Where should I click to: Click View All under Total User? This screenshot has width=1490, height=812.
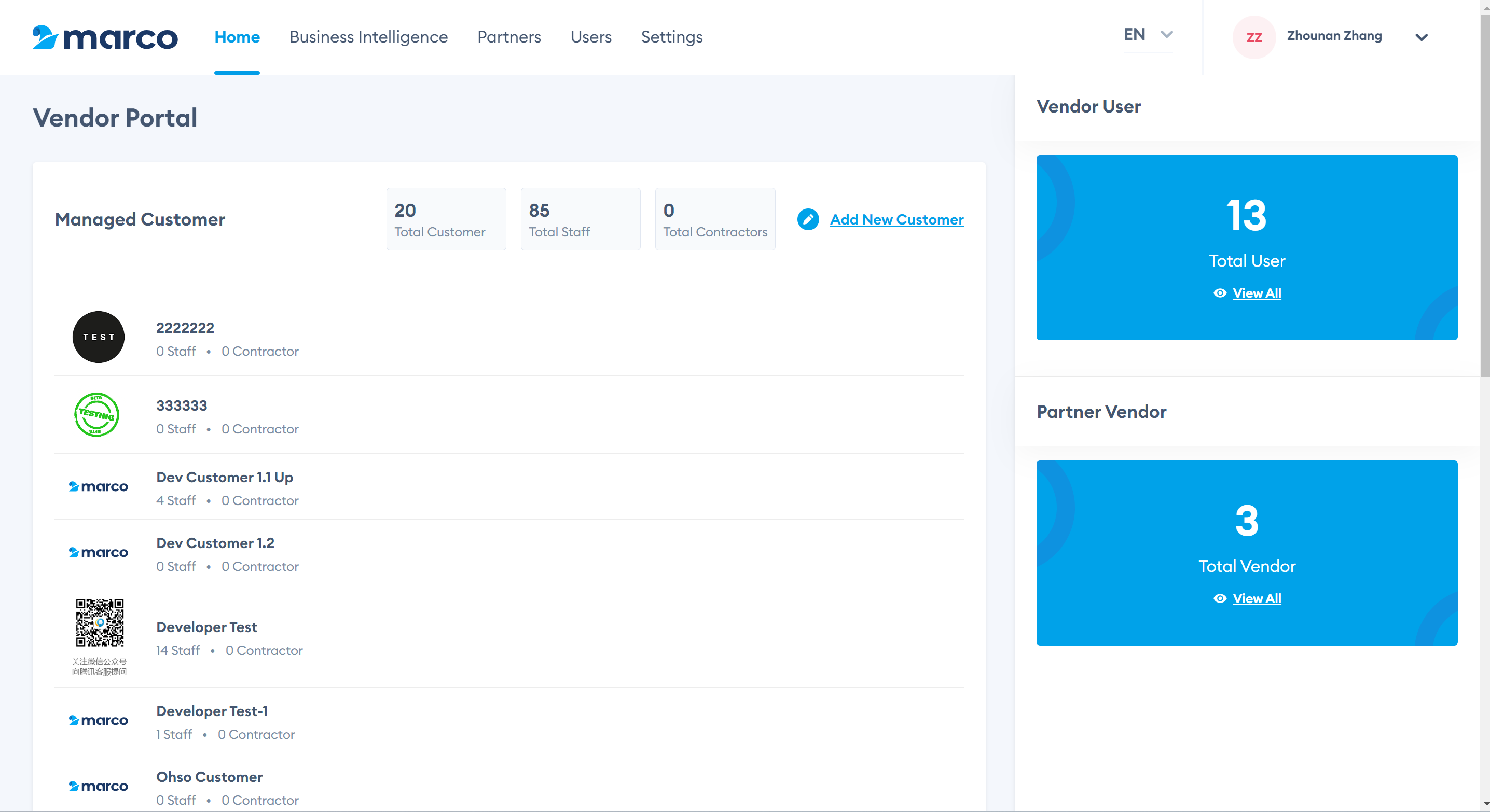pyautogui.click(x=1257, y=293)
